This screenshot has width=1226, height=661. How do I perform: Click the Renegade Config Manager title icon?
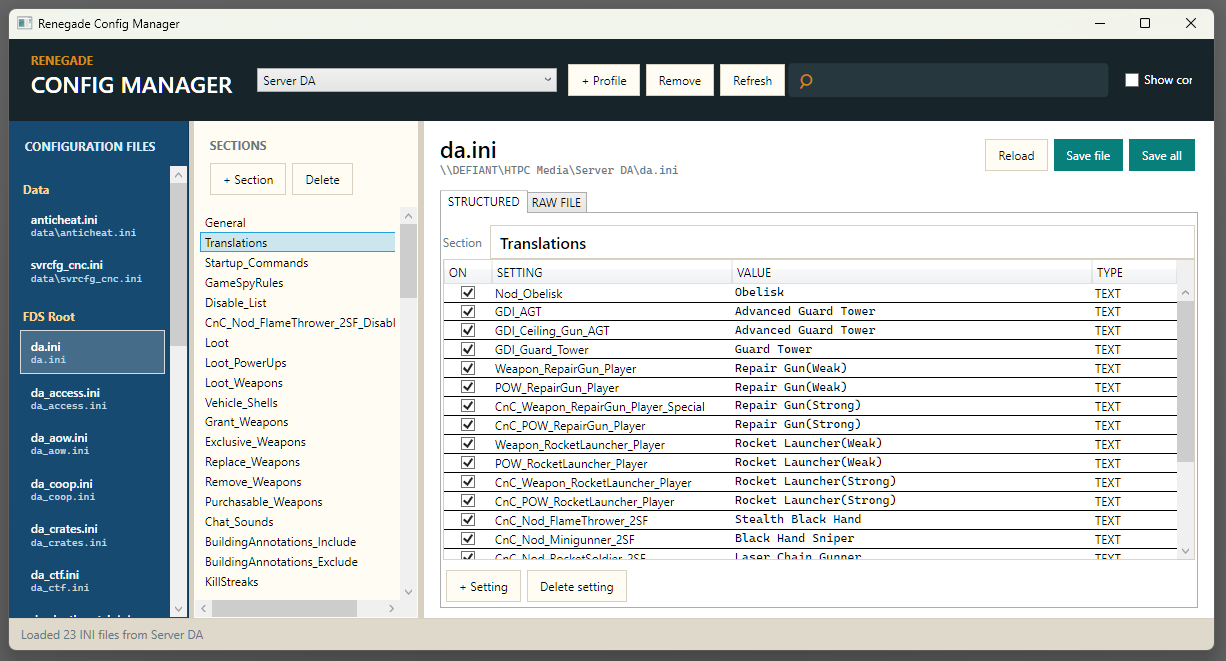25,23
